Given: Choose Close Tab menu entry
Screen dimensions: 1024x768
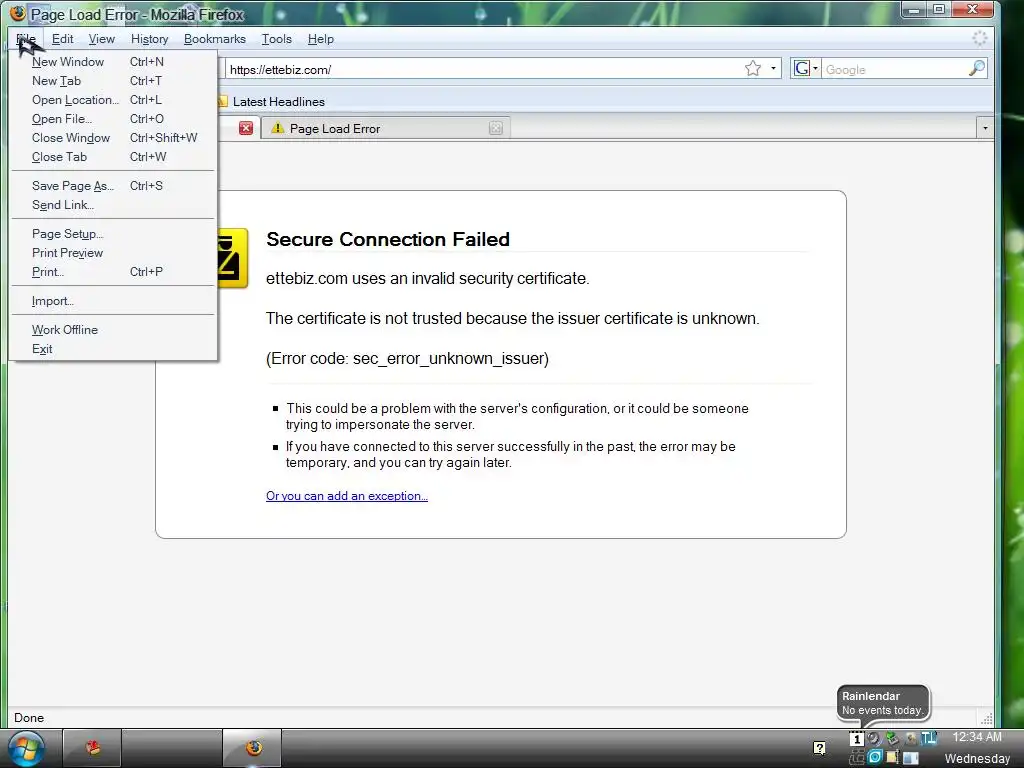Looking at the screenshot, I should tap(114, 157).
